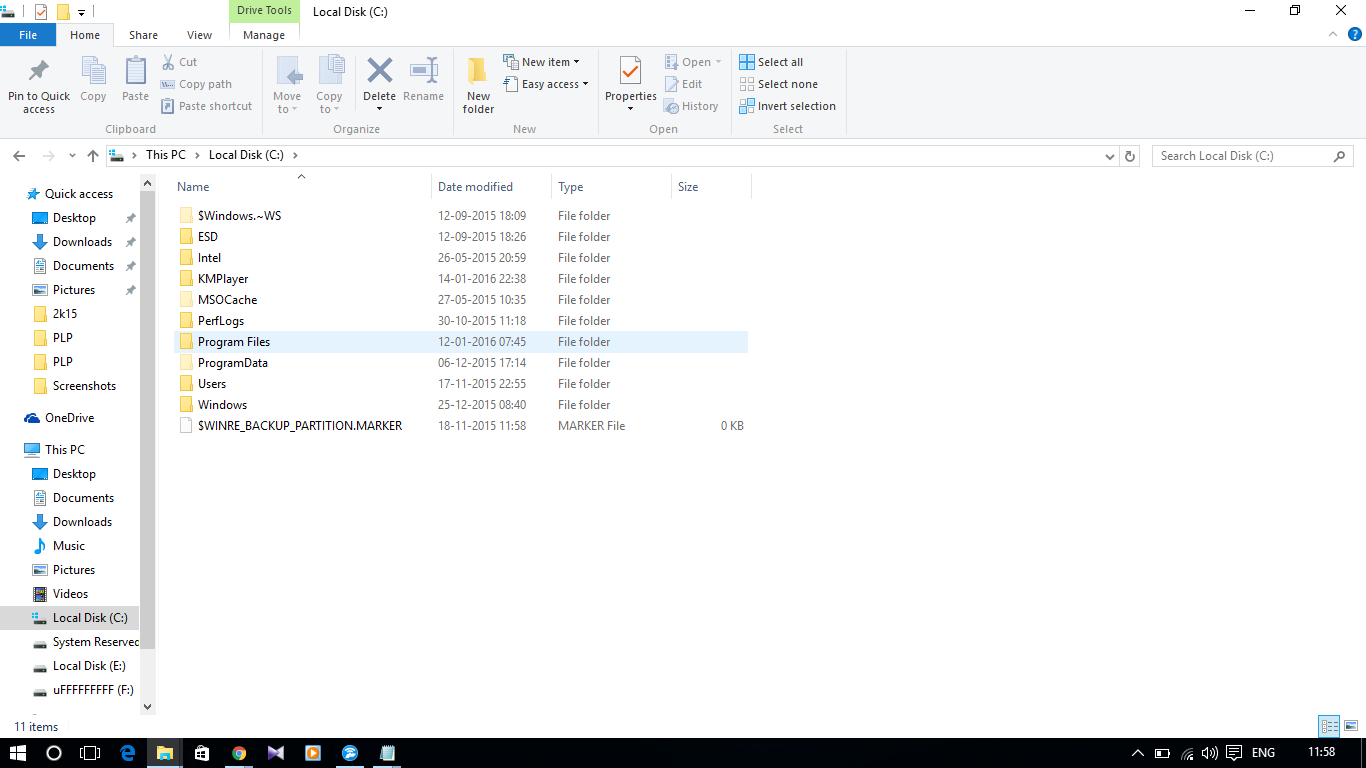Open the Customize Quick Access Toolbar dropdown
Screen dimensions: 1366x768
click(81, 13)
